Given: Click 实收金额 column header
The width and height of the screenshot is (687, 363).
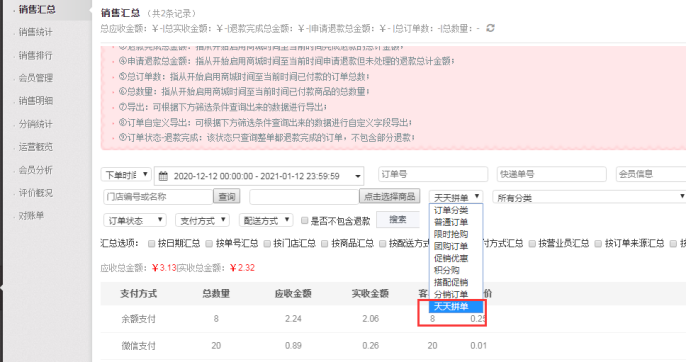Looking at the screenshot, I should [x=370, y=293].
